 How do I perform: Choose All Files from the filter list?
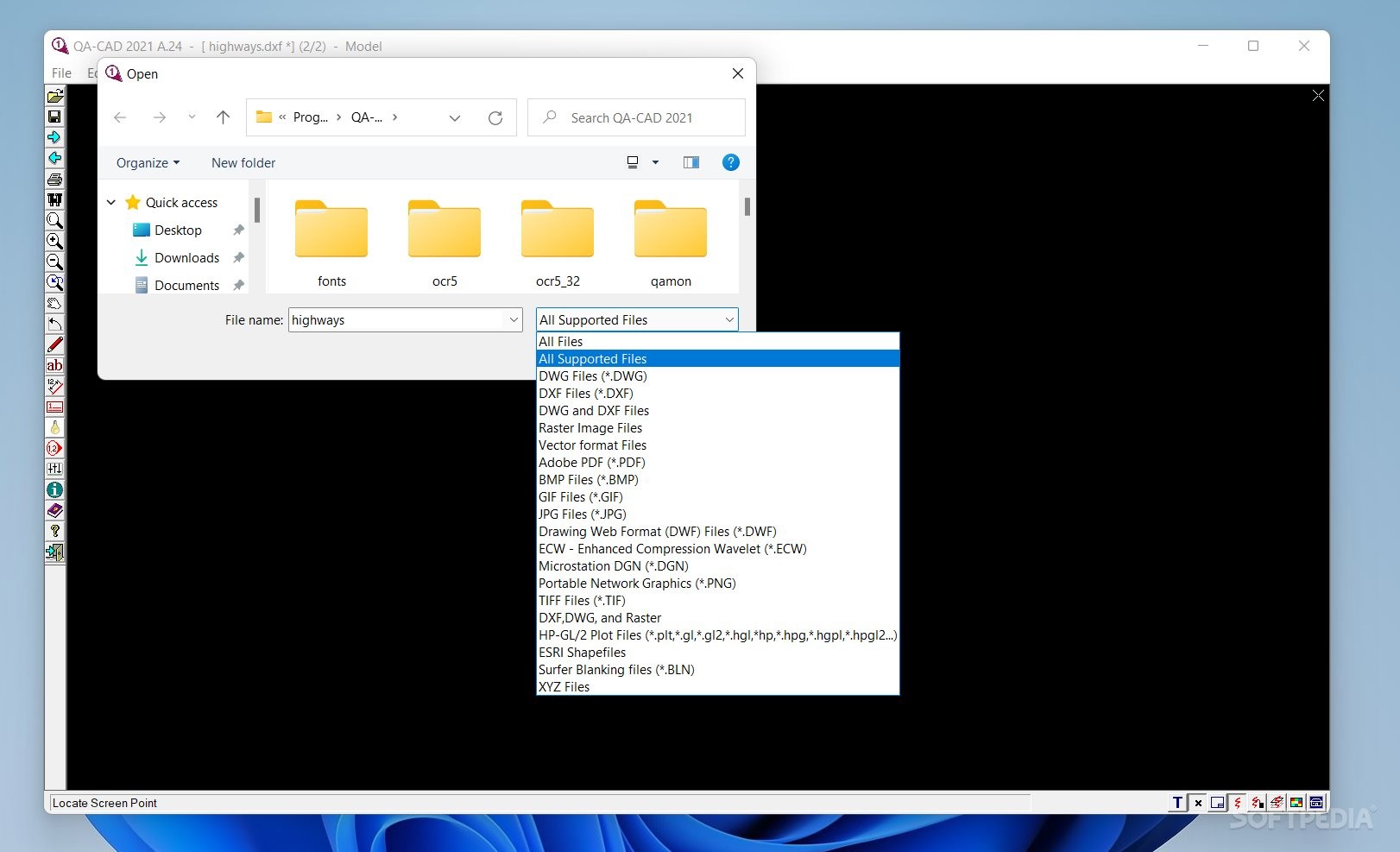coord(717,342)
